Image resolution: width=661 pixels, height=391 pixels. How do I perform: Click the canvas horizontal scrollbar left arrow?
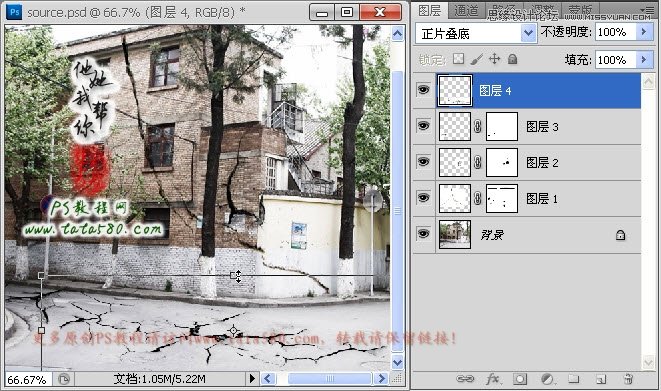pos(269,378)
